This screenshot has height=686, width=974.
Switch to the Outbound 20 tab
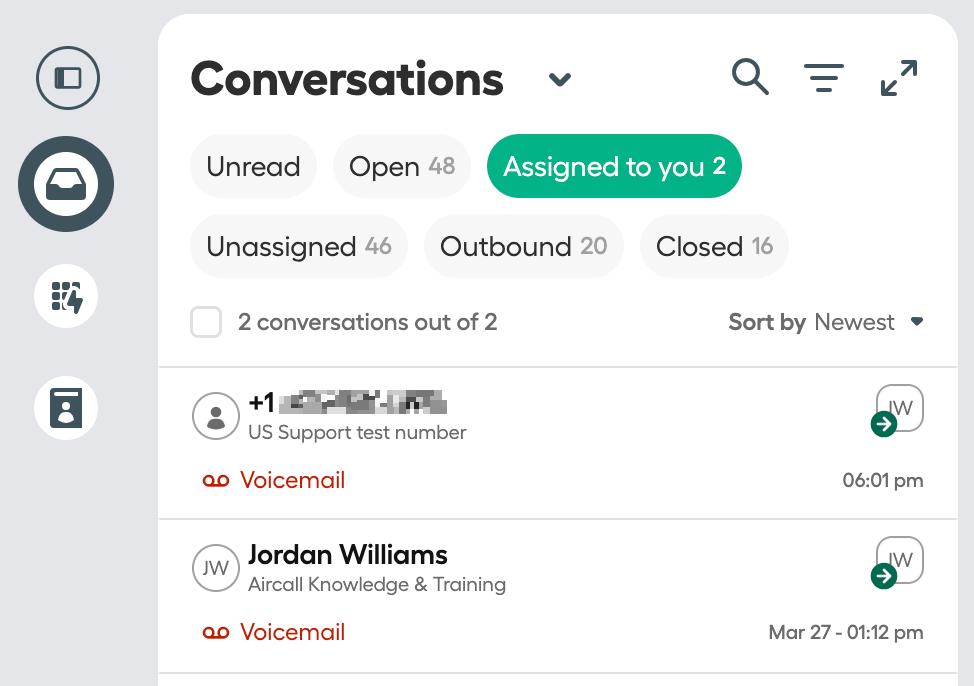pos(524,247)
